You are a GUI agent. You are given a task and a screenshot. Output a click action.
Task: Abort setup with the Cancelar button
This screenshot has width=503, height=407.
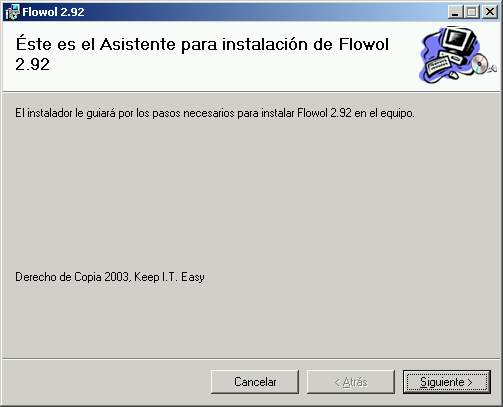pyautogui.click(x=255, y=382)
